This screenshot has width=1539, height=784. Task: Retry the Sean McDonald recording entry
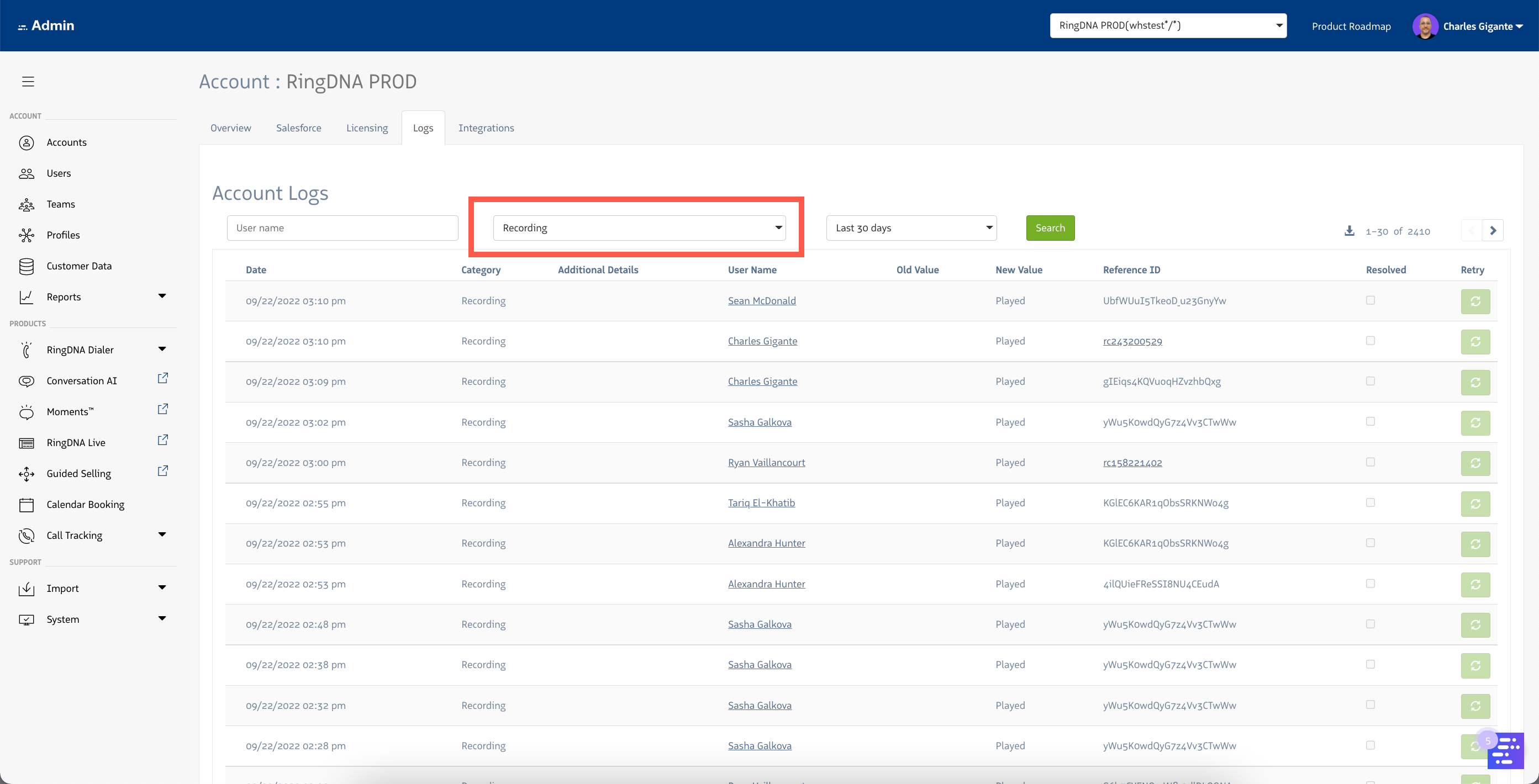click(x=1475, y=301)
